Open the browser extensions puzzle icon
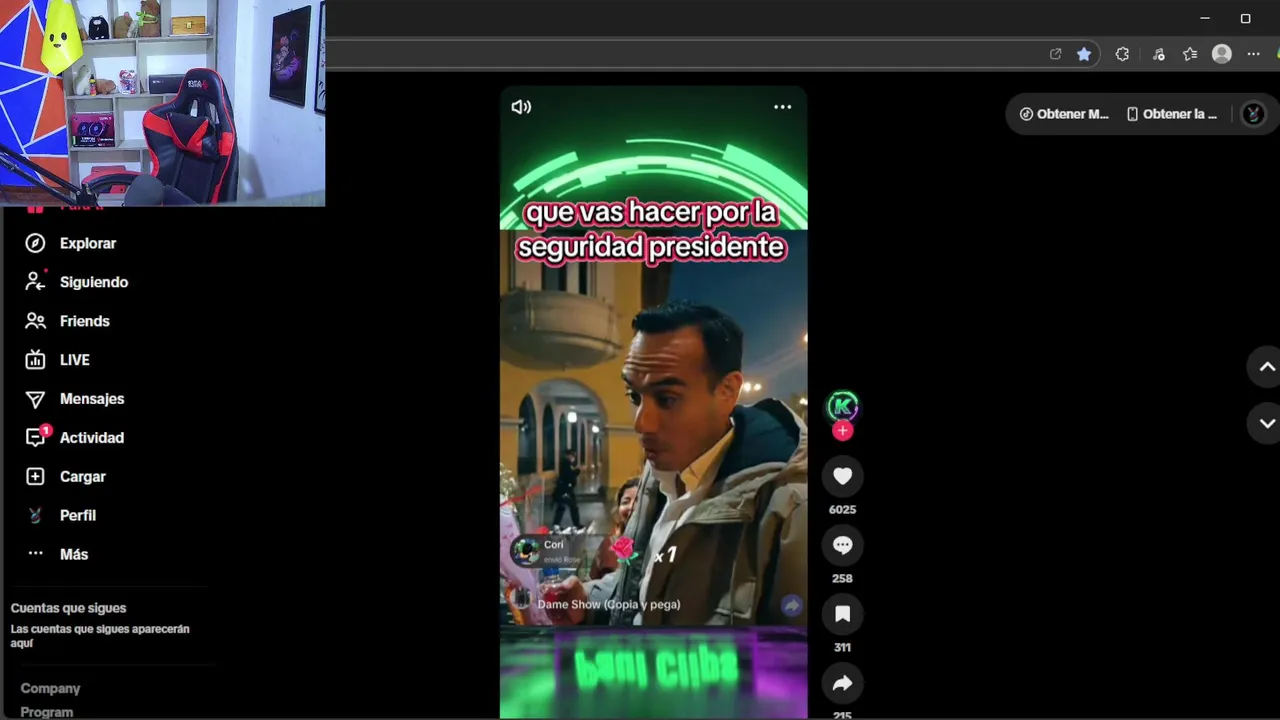This screenshot has width=1280, height=720. point(1122,54)
